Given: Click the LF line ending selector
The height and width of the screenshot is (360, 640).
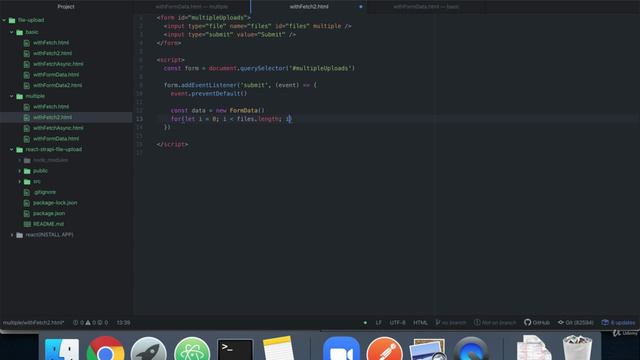Looking at the screenshot, I should pos(378,322).
